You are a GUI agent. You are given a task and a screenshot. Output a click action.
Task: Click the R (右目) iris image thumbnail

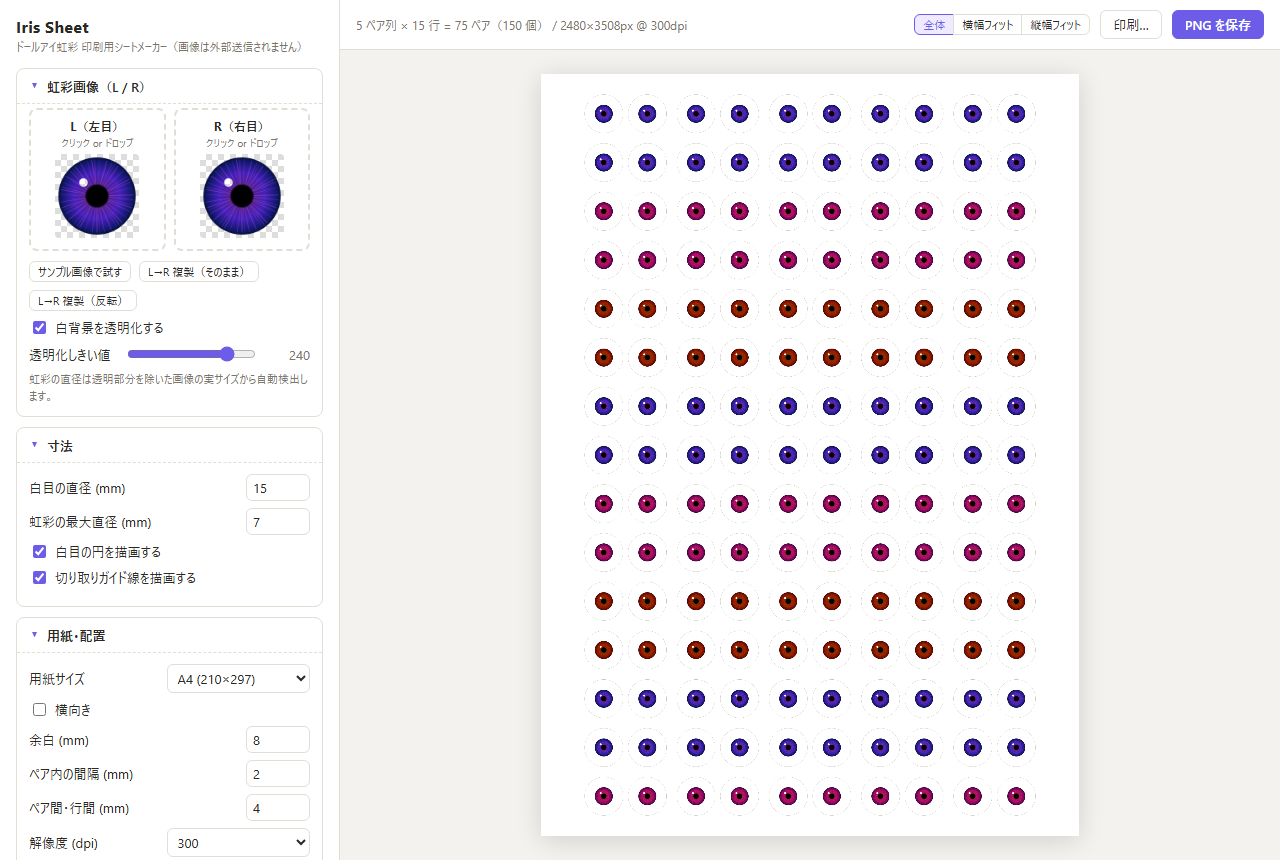click(x=242, y=196)
